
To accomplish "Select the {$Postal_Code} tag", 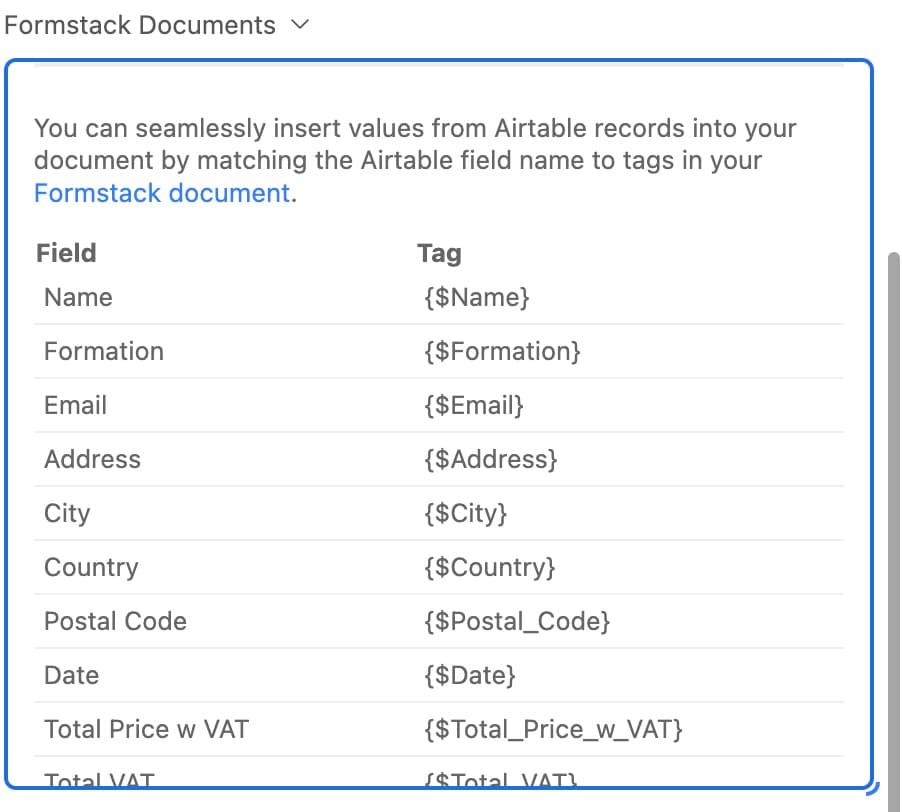I will point(517,622).
